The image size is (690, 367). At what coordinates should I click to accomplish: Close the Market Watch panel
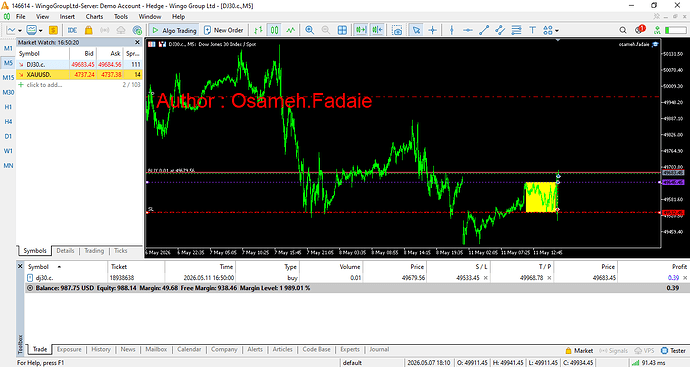(x=137, y=42)
